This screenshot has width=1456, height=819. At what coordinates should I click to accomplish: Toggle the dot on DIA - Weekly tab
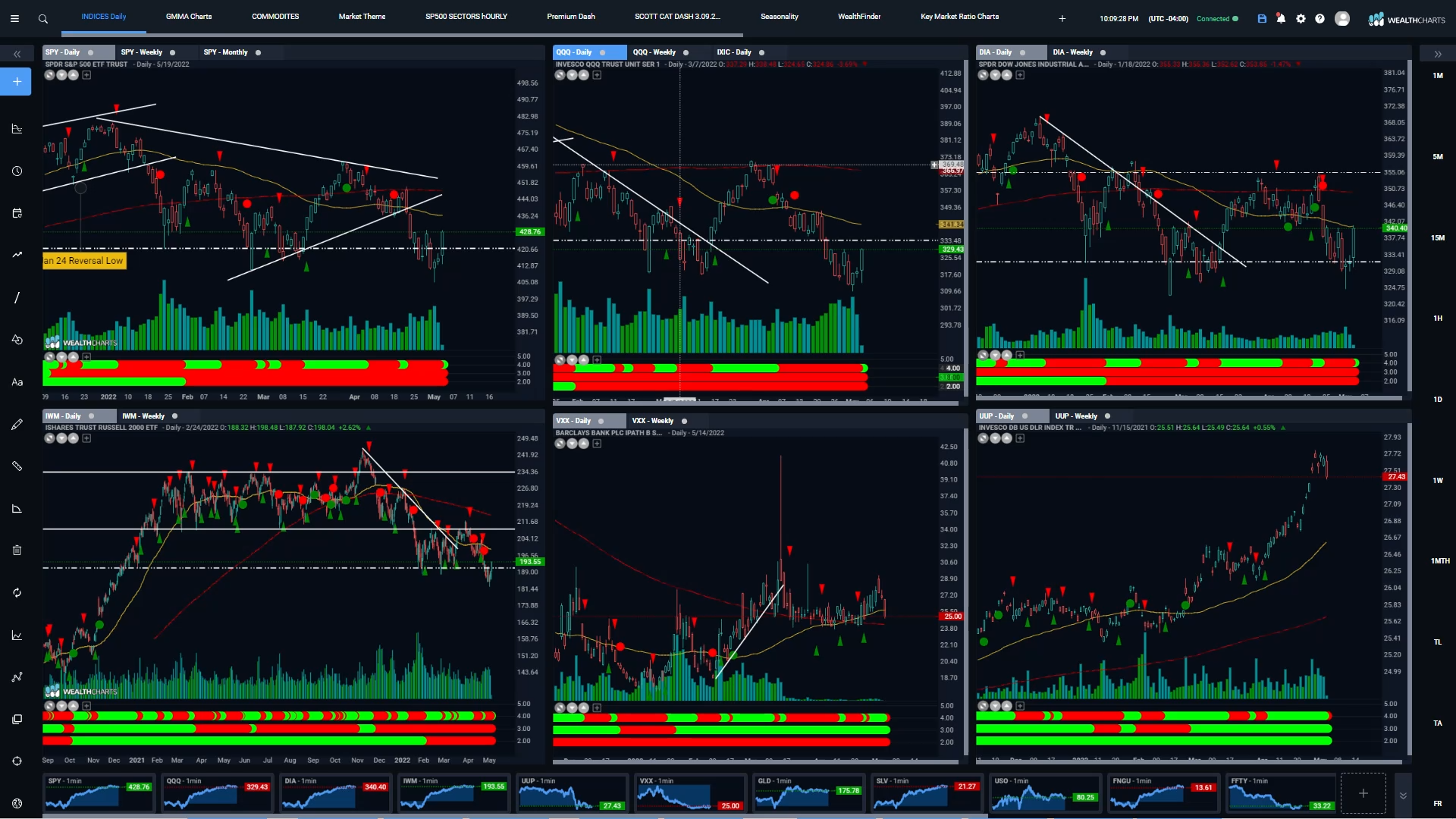1103,52
